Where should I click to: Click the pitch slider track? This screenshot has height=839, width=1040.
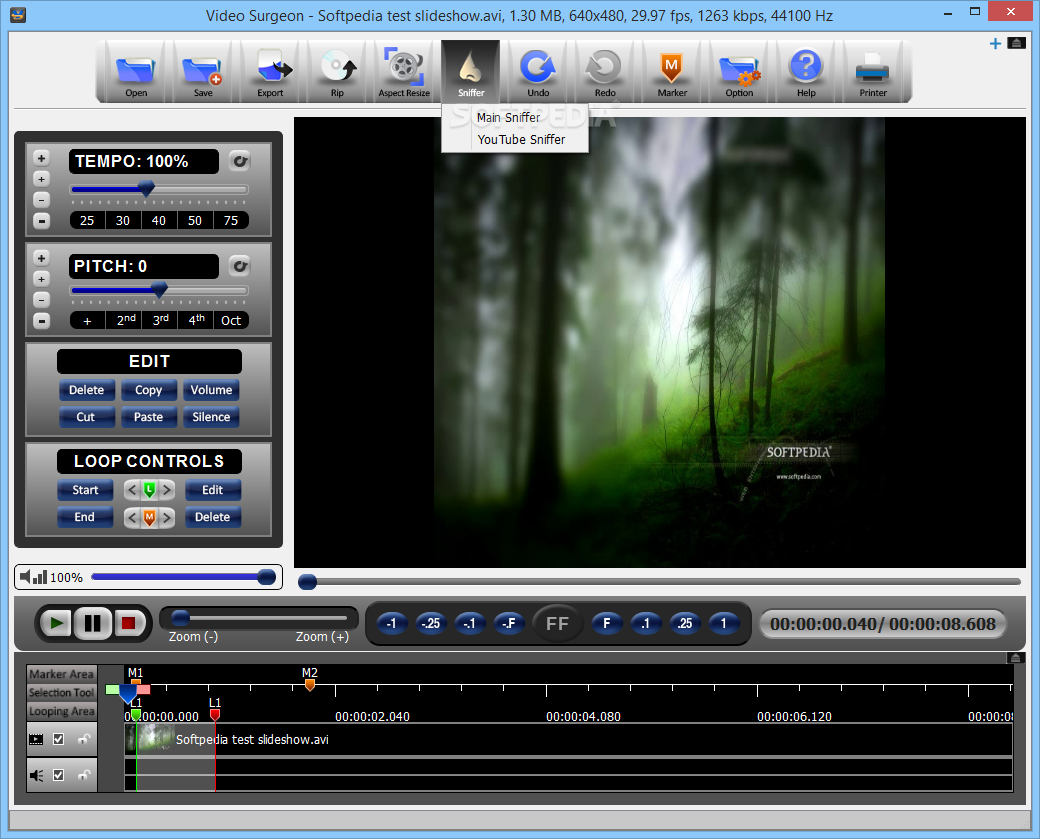point(159,290)
